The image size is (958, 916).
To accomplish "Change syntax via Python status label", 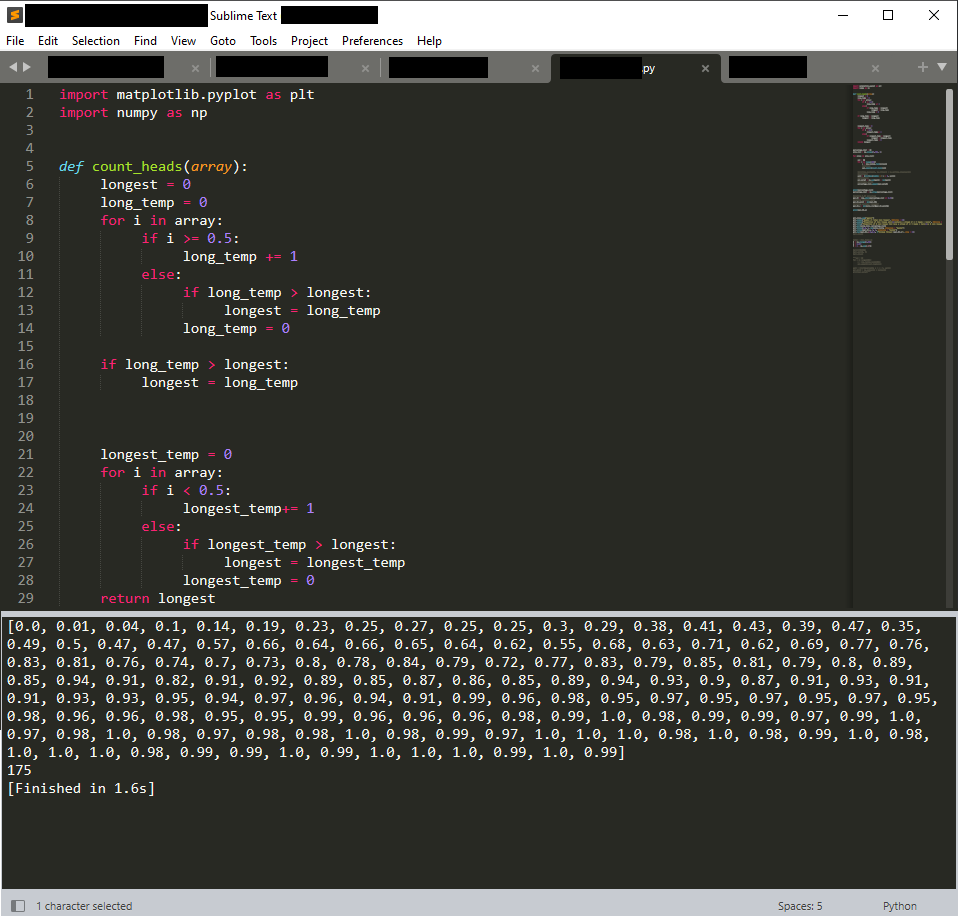I will (x=899, y=906).
